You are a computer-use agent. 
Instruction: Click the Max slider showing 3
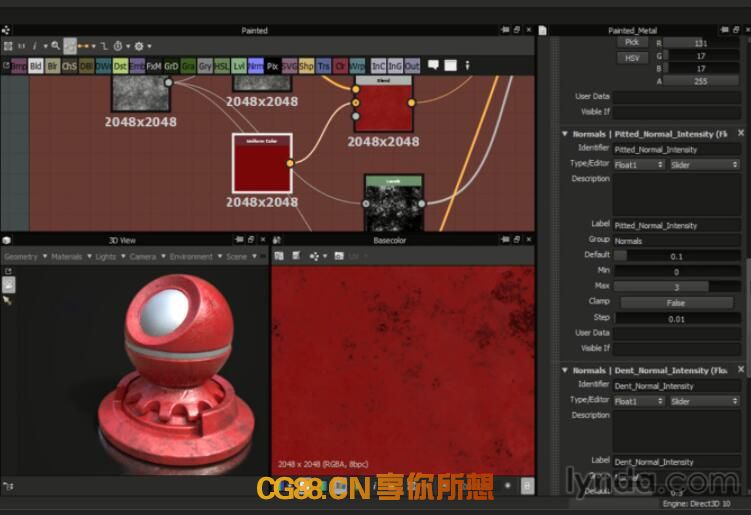(x=677, y=287)
